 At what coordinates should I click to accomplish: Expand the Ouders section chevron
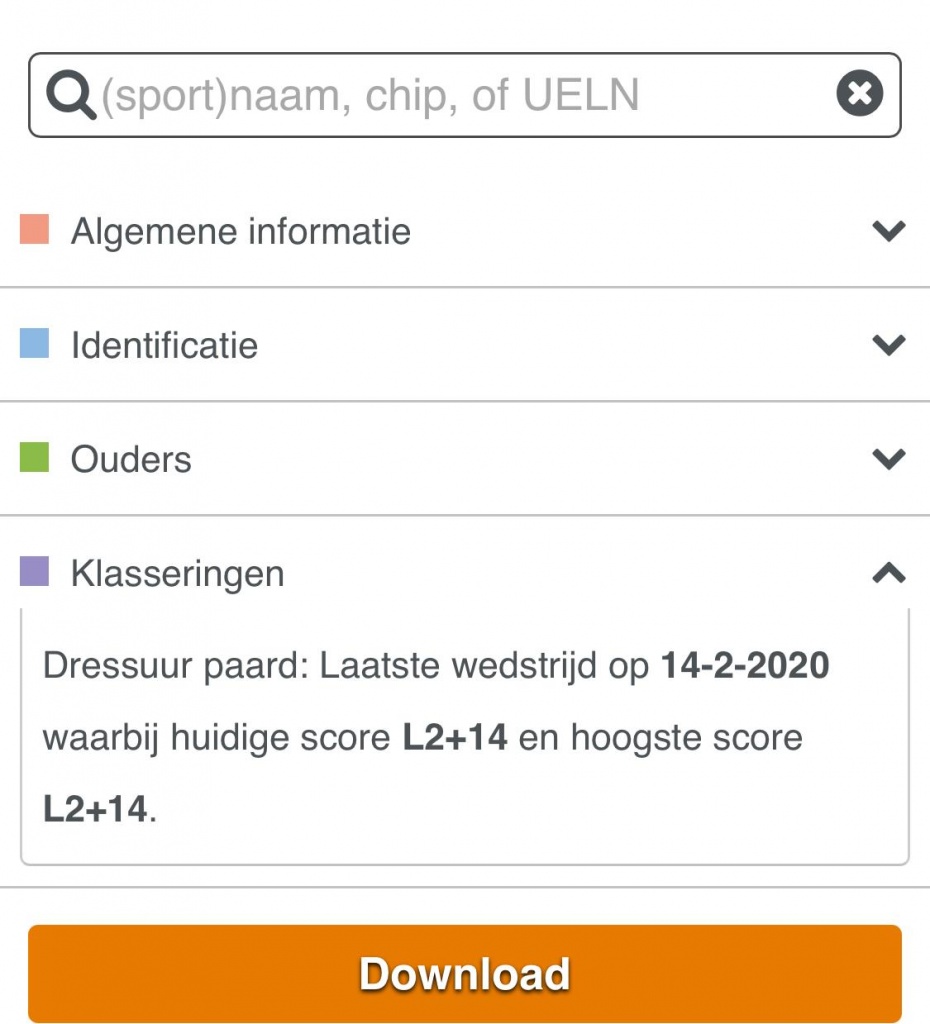pos(888,458)
